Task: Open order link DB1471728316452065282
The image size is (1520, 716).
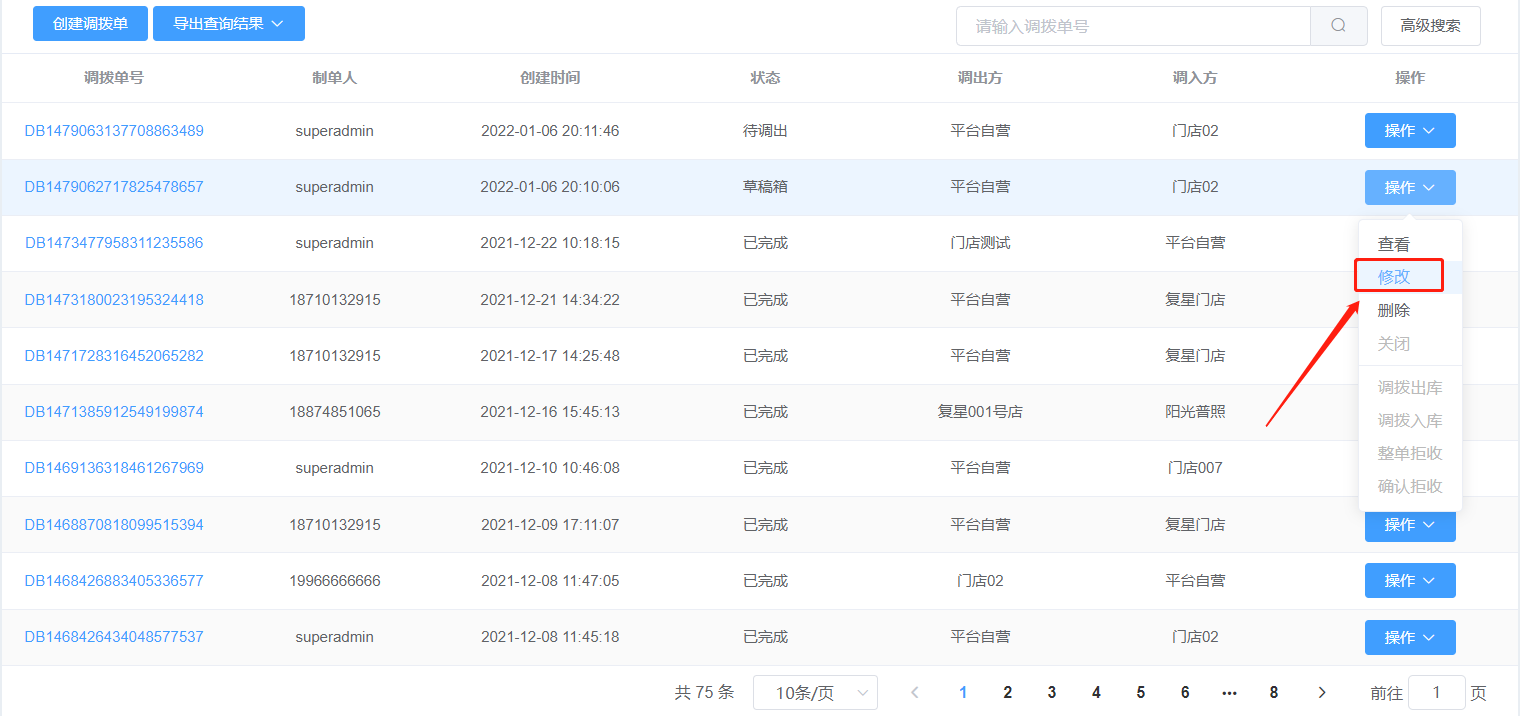Action: point(114,356)
